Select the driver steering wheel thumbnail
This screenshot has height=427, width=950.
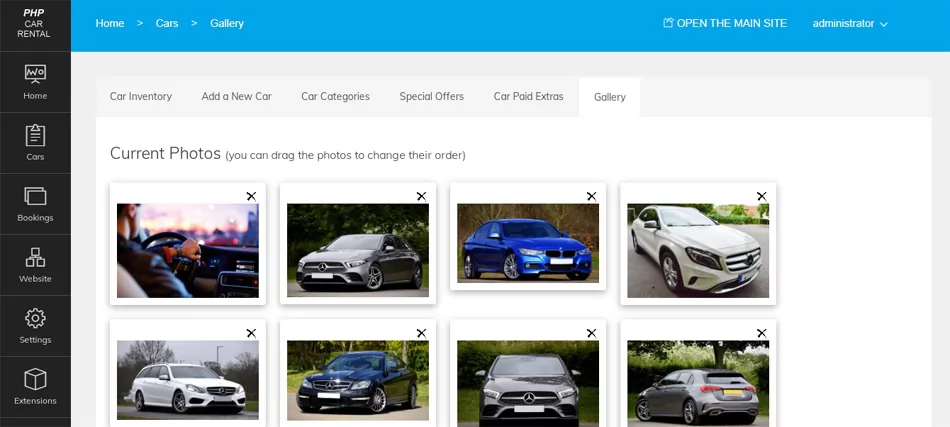click(188, 251)
